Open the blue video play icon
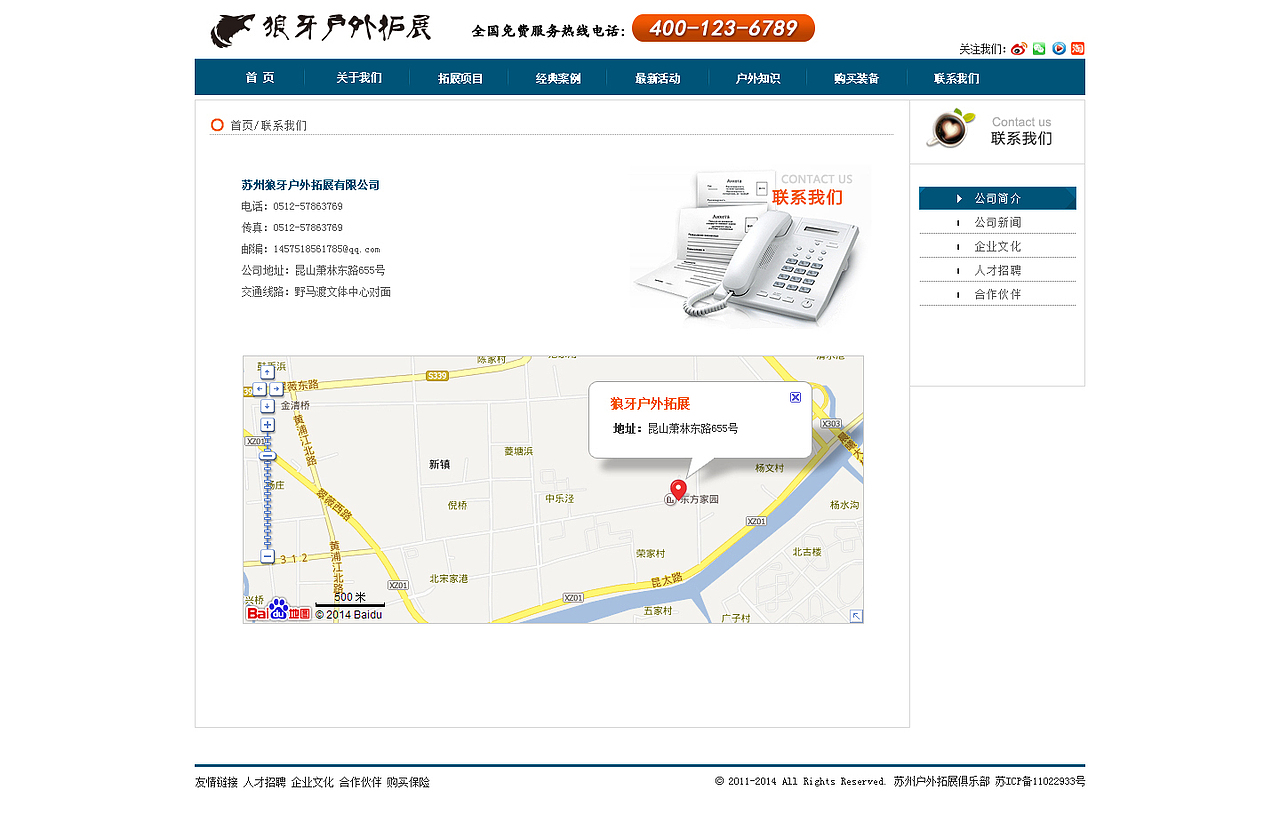This screenshot has width=1280, height=838. pos(1059,49)
